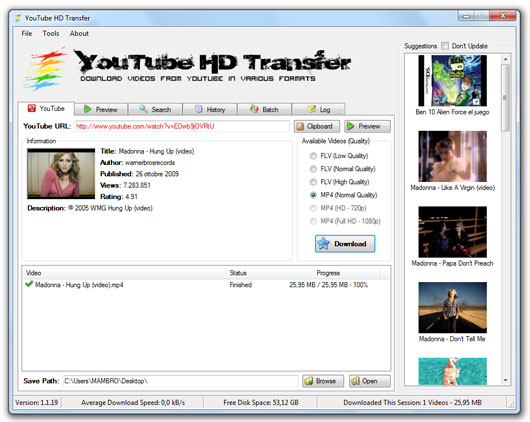Select FLV (Low Quality) radio option
Image resolution: width=530 pixels, height=422 pixels.
point(313,156)
